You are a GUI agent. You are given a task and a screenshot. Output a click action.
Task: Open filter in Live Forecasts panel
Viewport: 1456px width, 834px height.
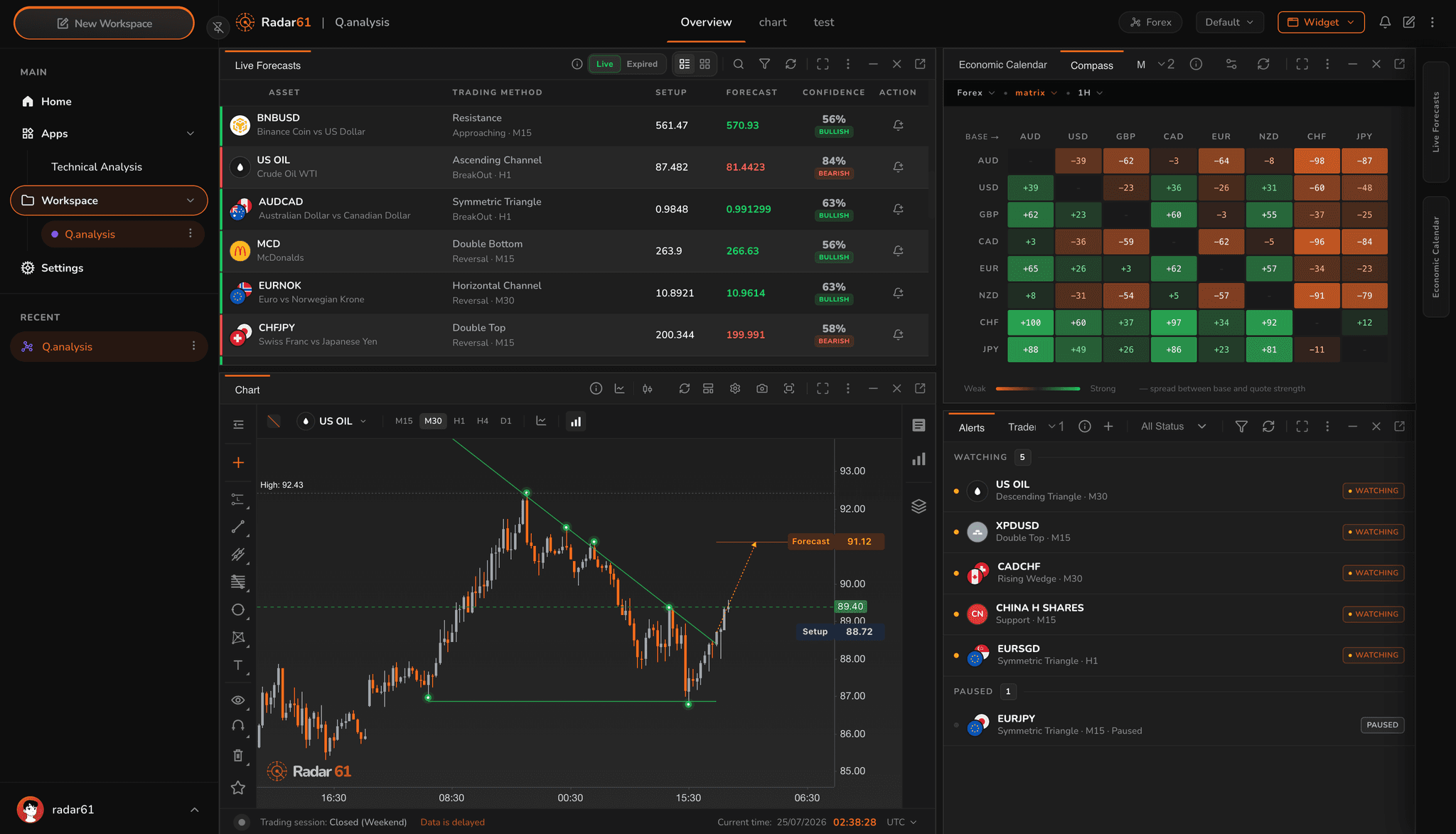(x=764, y=64)
